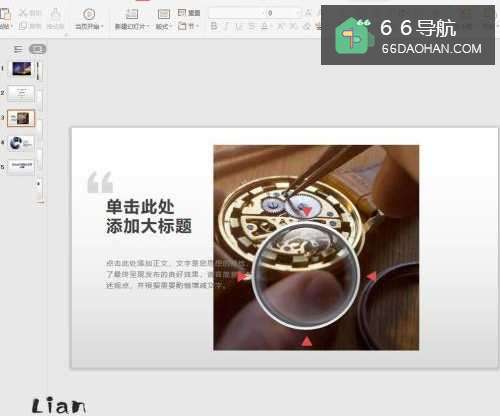500x416 pixels.
Task: Click the heading title text placeholder
Action: point(149,217)
